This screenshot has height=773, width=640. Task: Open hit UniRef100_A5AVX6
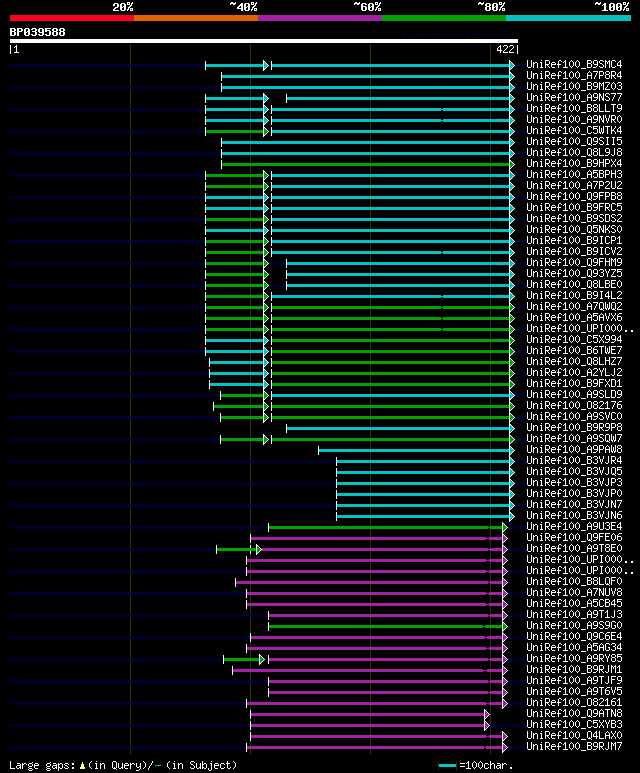(x=574, y=317)
